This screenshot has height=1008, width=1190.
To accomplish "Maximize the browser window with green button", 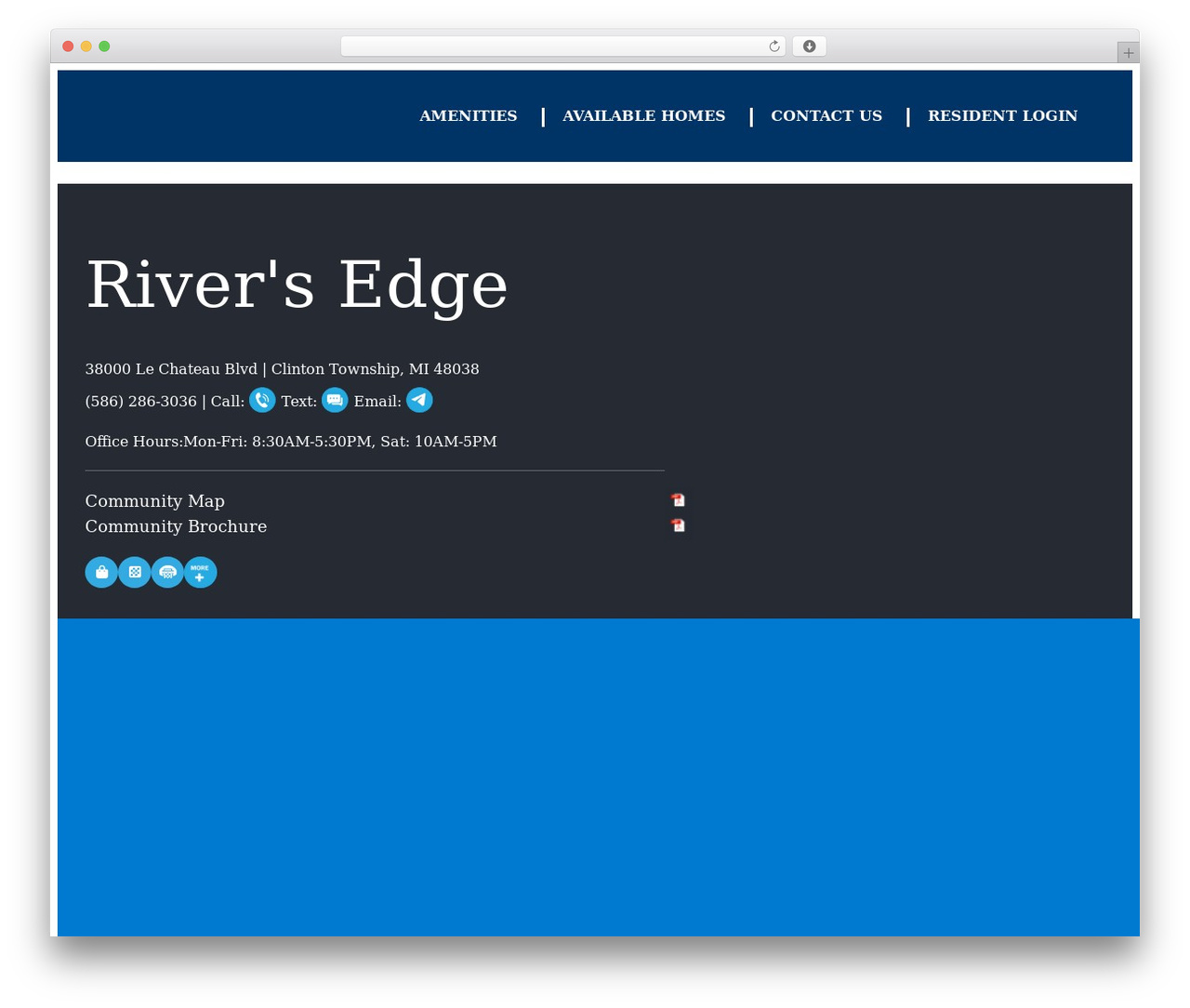I will 104,46.
